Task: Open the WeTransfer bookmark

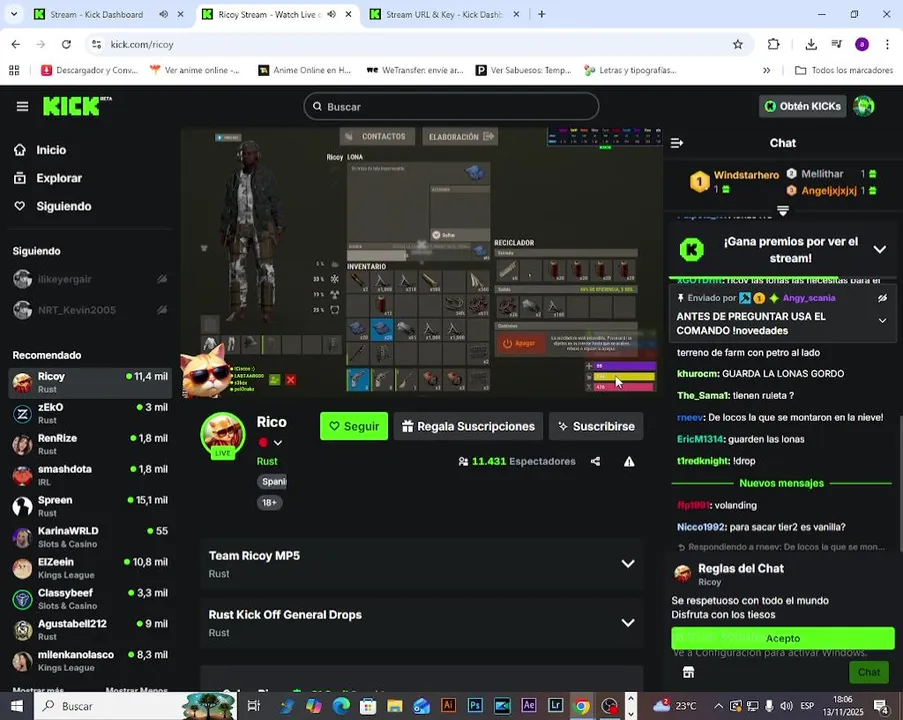Action: [x=416, y=70]
